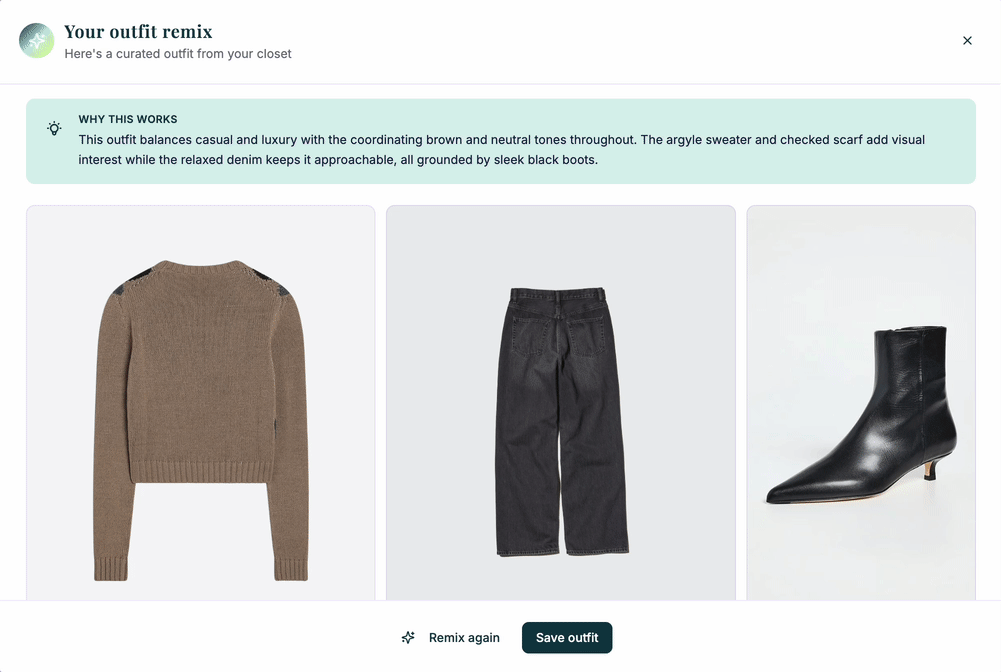The height and width of the screenshot is (672, 1001).
Task: Click the lightbulb icon in the green banner
Action: (x=54, y=129)
